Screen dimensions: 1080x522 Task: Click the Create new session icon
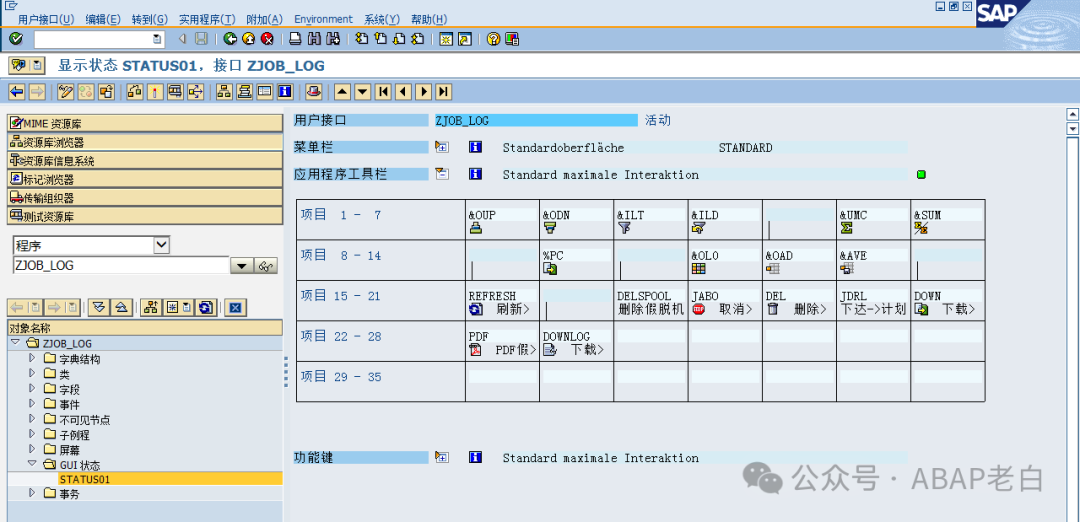coord(446,39)
